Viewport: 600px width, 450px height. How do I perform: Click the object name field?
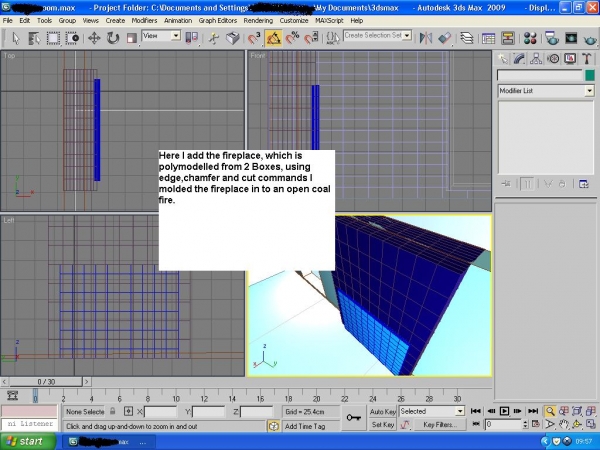(x=540, y=75)
